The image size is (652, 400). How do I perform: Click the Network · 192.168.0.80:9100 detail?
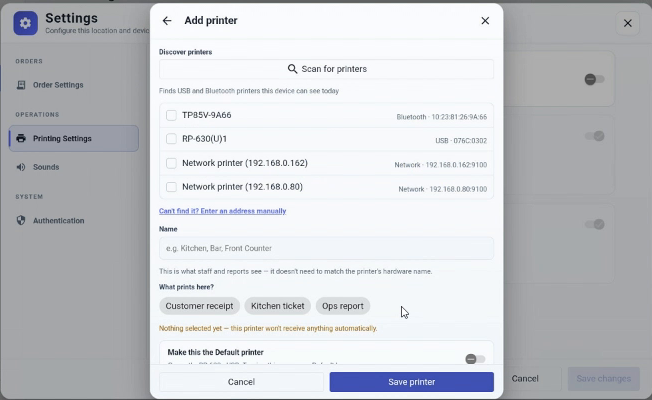443,189
